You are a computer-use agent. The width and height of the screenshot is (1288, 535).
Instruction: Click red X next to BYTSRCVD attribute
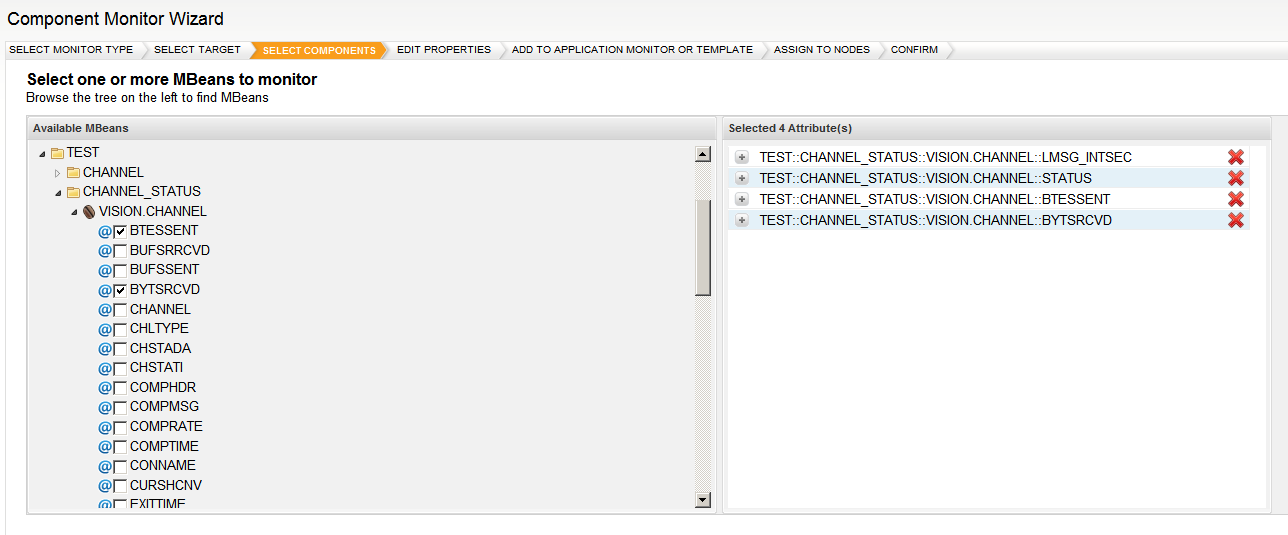[x=1236, y=220]
